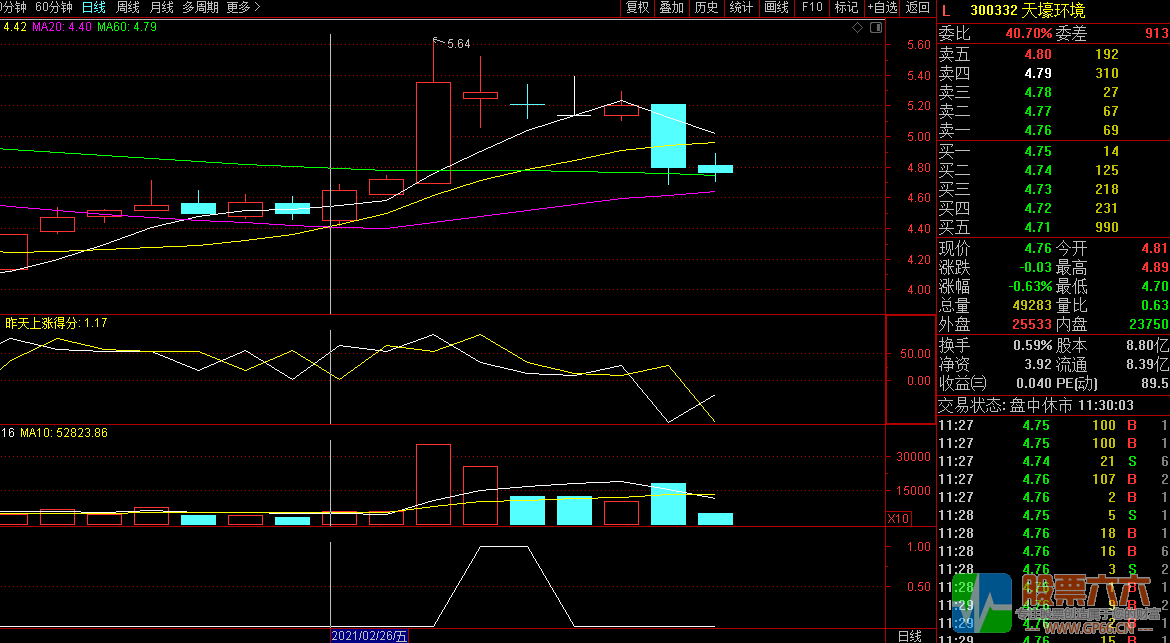Open the 画线 drawing tools
The height and width of the screenshot is (643, 1170).
click(776, 8)
